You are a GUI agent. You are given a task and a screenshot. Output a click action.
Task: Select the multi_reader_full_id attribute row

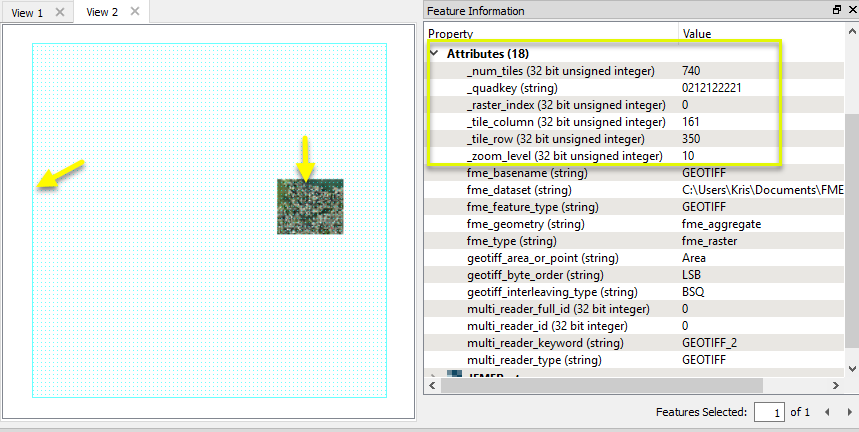(x=635, y=309)
